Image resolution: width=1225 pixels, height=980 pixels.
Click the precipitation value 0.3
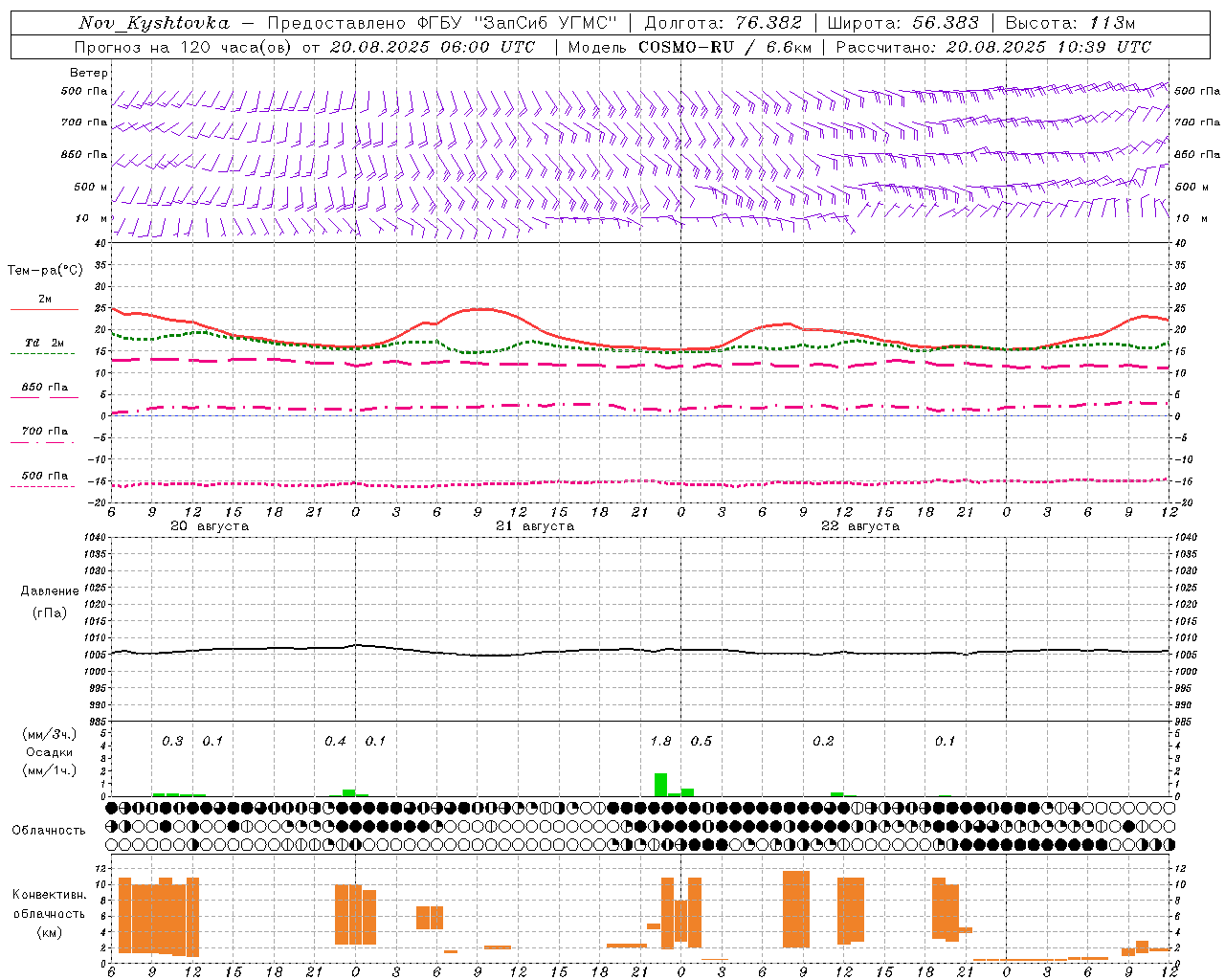[x=172, y=742]
